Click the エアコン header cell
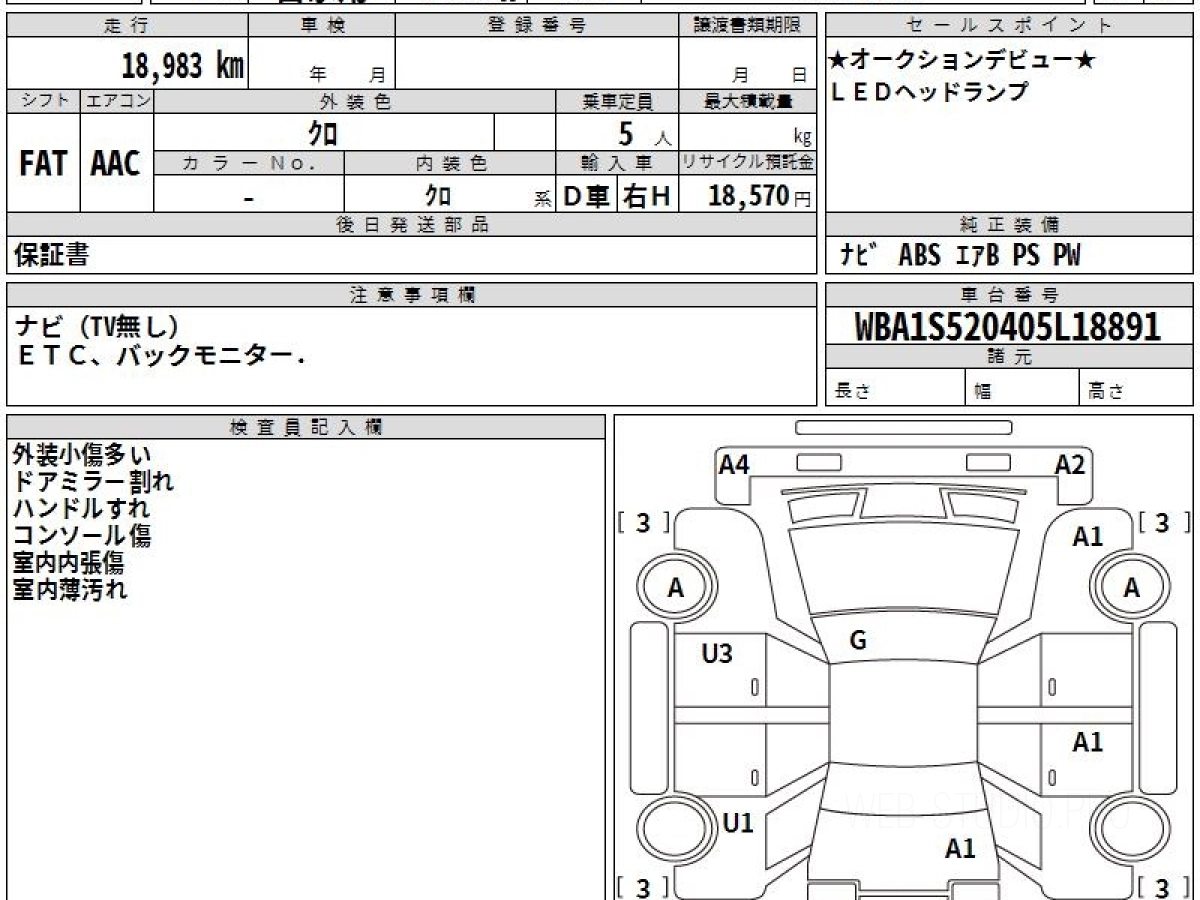Image resolution: width=1200 pixels, height=900 pixels. pos(117,101)
